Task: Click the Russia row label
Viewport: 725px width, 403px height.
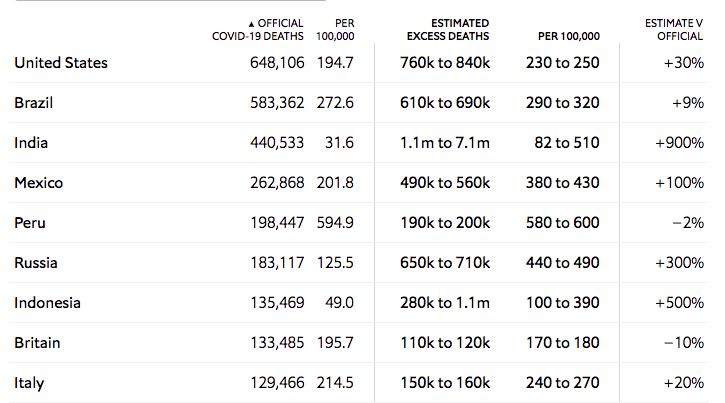Action: coord(36,263)
